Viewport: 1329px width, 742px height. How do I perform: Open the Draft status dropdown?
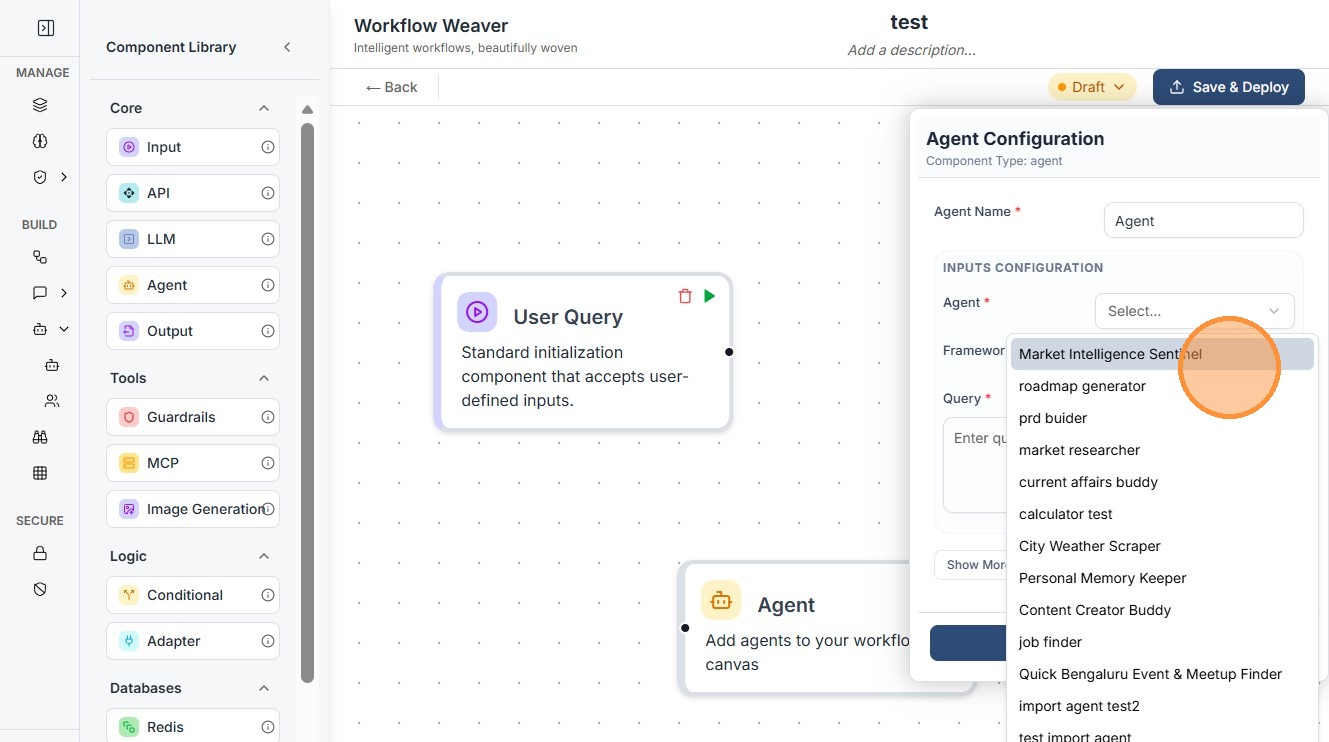(x=1092, y=87)
